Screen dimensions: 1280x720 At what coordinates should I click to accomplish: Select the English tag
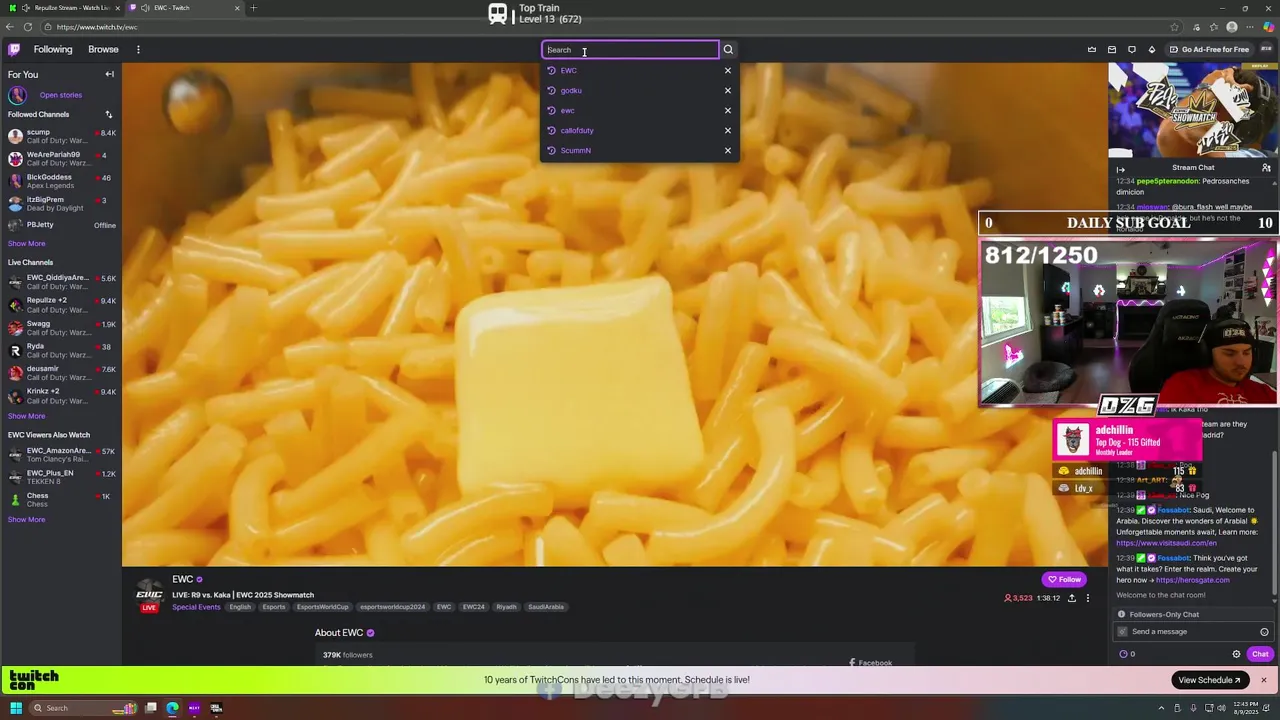point(240,607)
